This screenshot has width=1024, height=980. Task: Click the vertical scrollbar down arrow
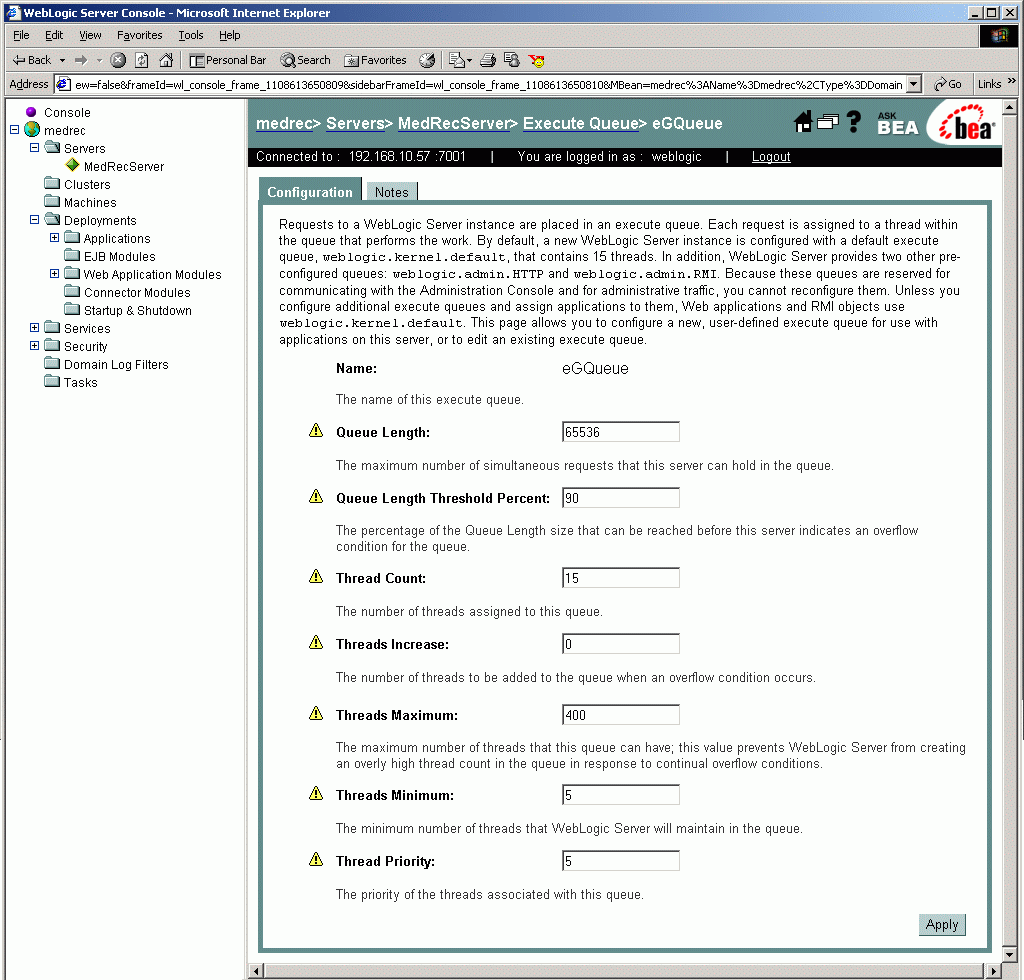pyautogui.click(x=1010, y=955)
